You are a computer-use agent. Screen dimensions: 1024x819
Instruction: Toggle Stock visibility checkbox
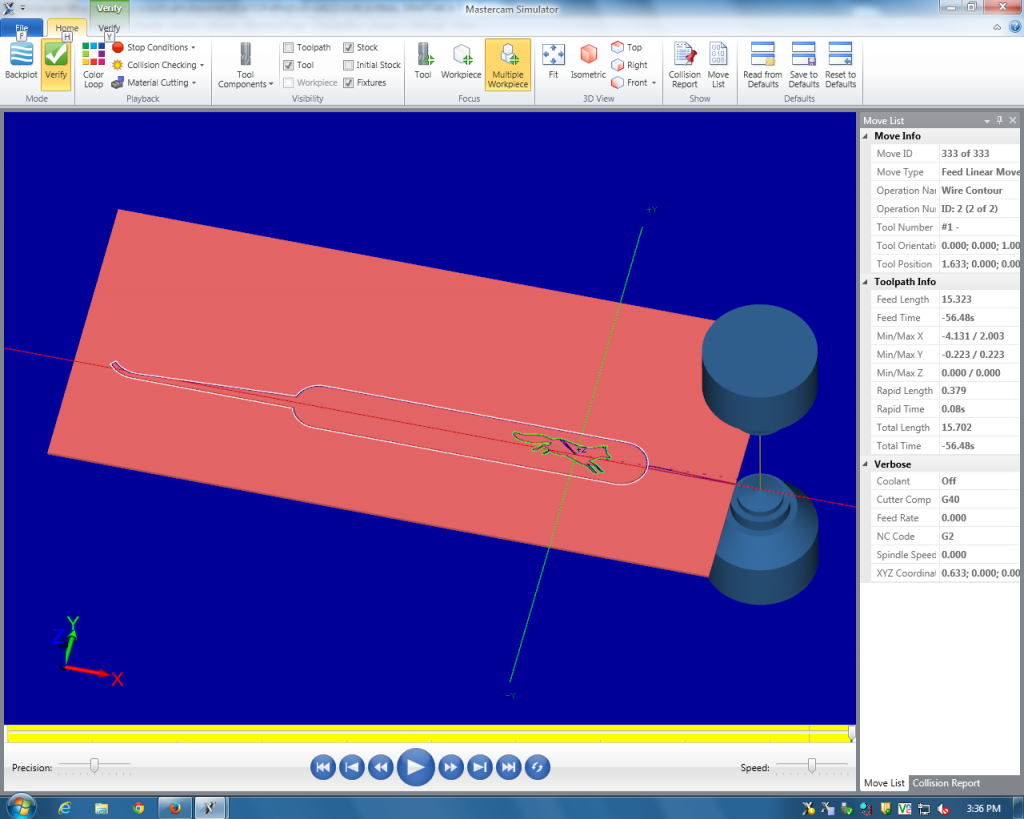349,48
